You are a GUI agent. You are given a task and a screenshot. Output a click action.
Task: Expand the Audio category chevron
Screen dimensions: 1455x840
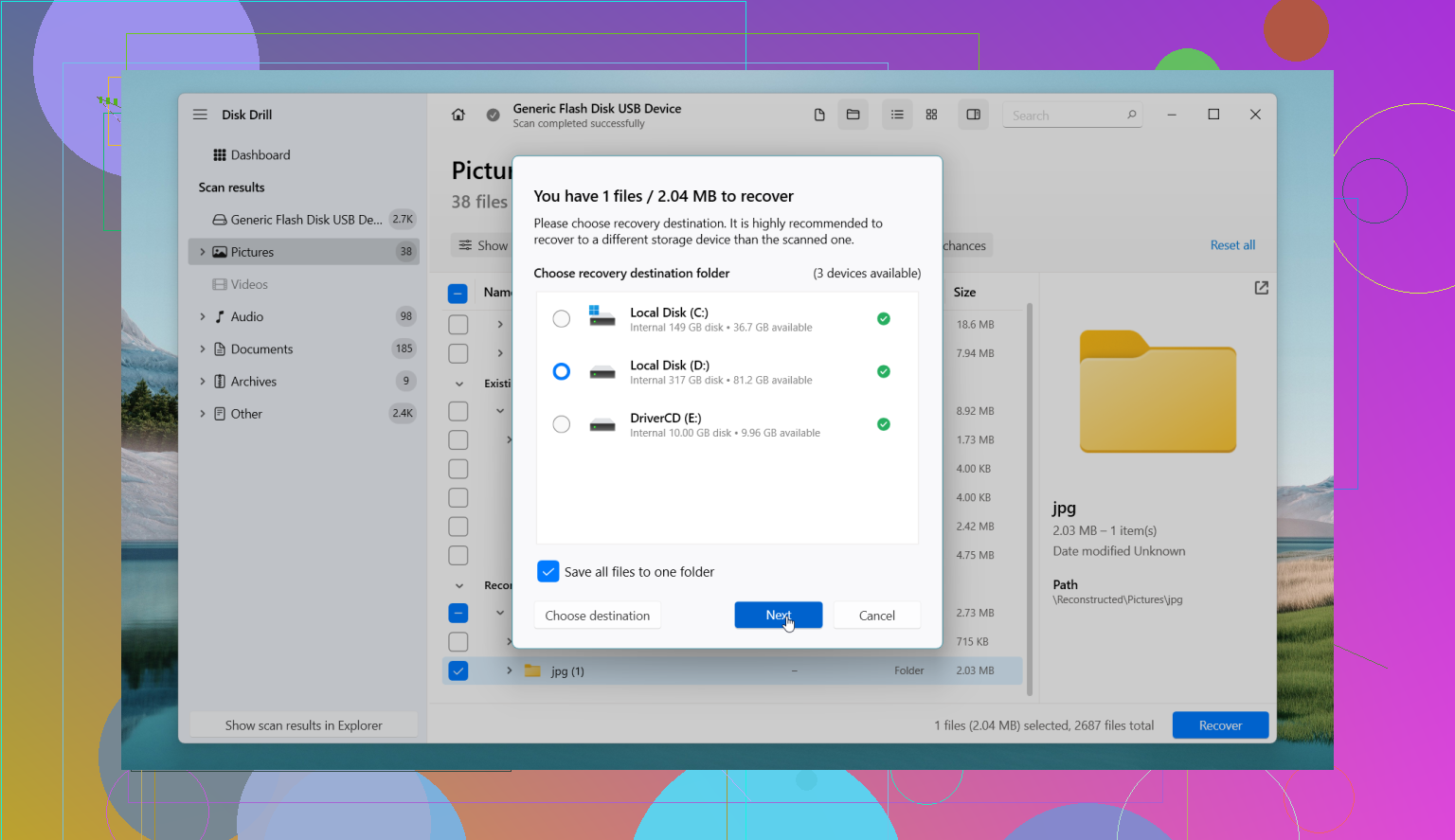[202, 316]
